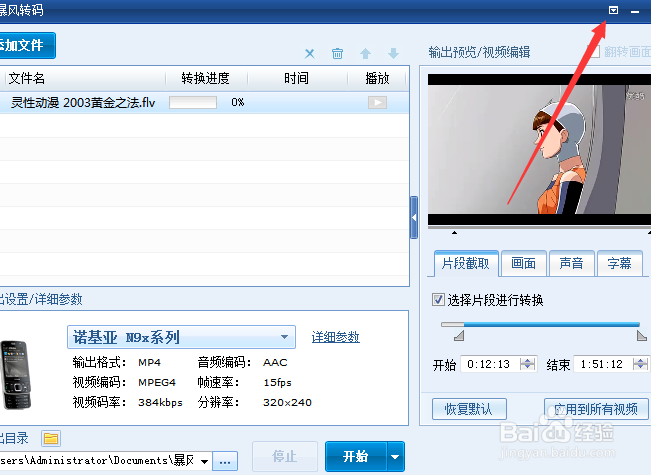Click the 开始 time field 0:12:13
The height and width of the screenshot is (475, 651).
[x=489, y=365]
